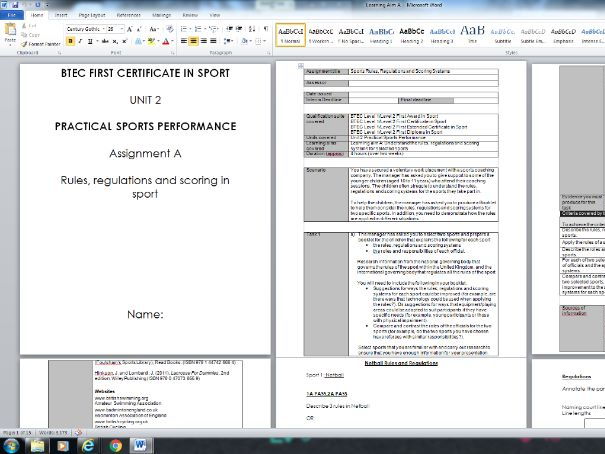This screenshot has width=605, height=454.
Task: Click the Sort icon
Action: point(252,29)
